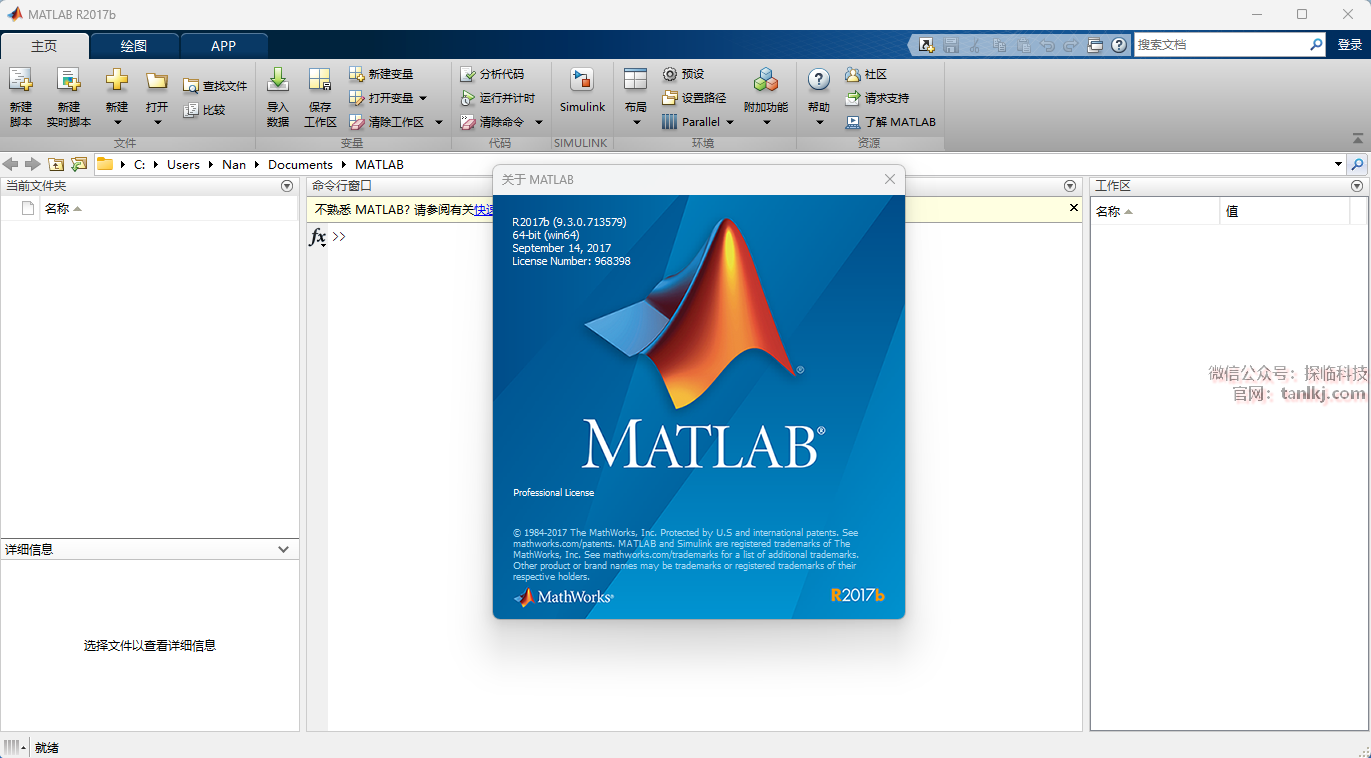Click the License Number: 968398 text
The image size is (1371, 758).
pos(571,261)
